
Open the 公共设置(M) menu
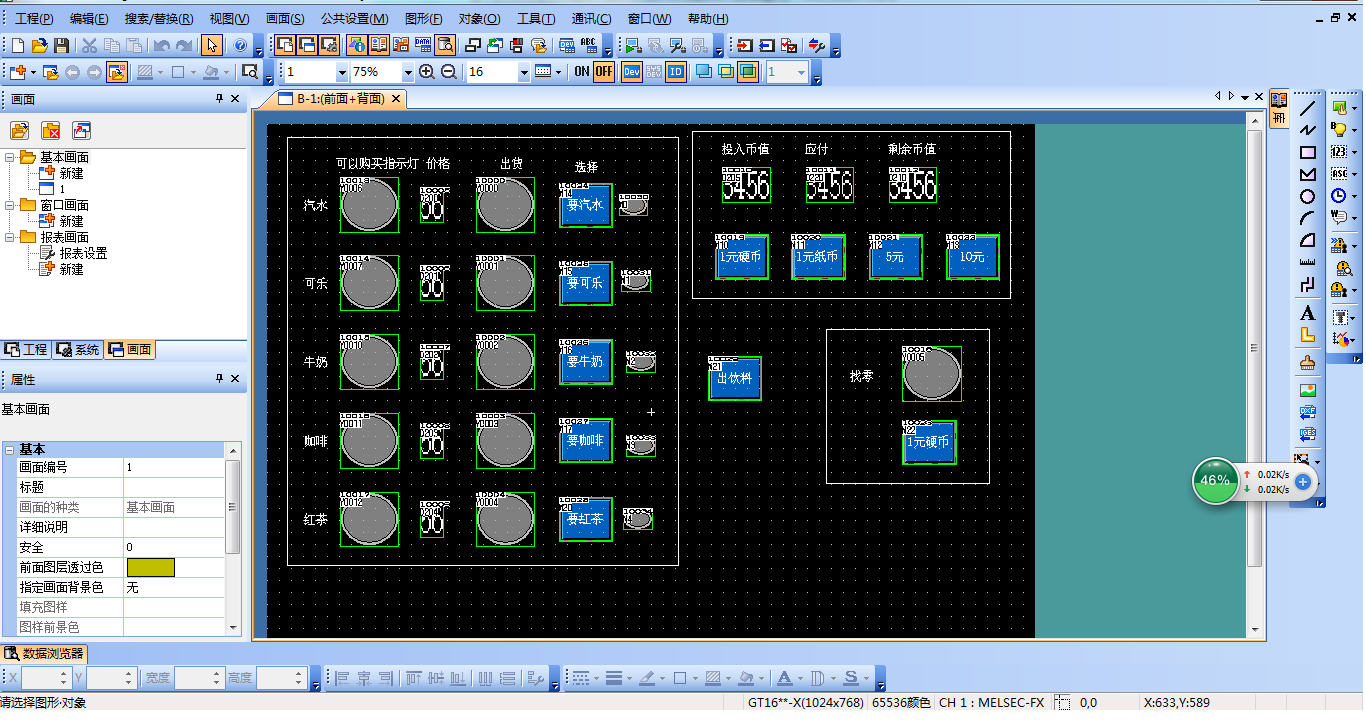tap(355, 19)
